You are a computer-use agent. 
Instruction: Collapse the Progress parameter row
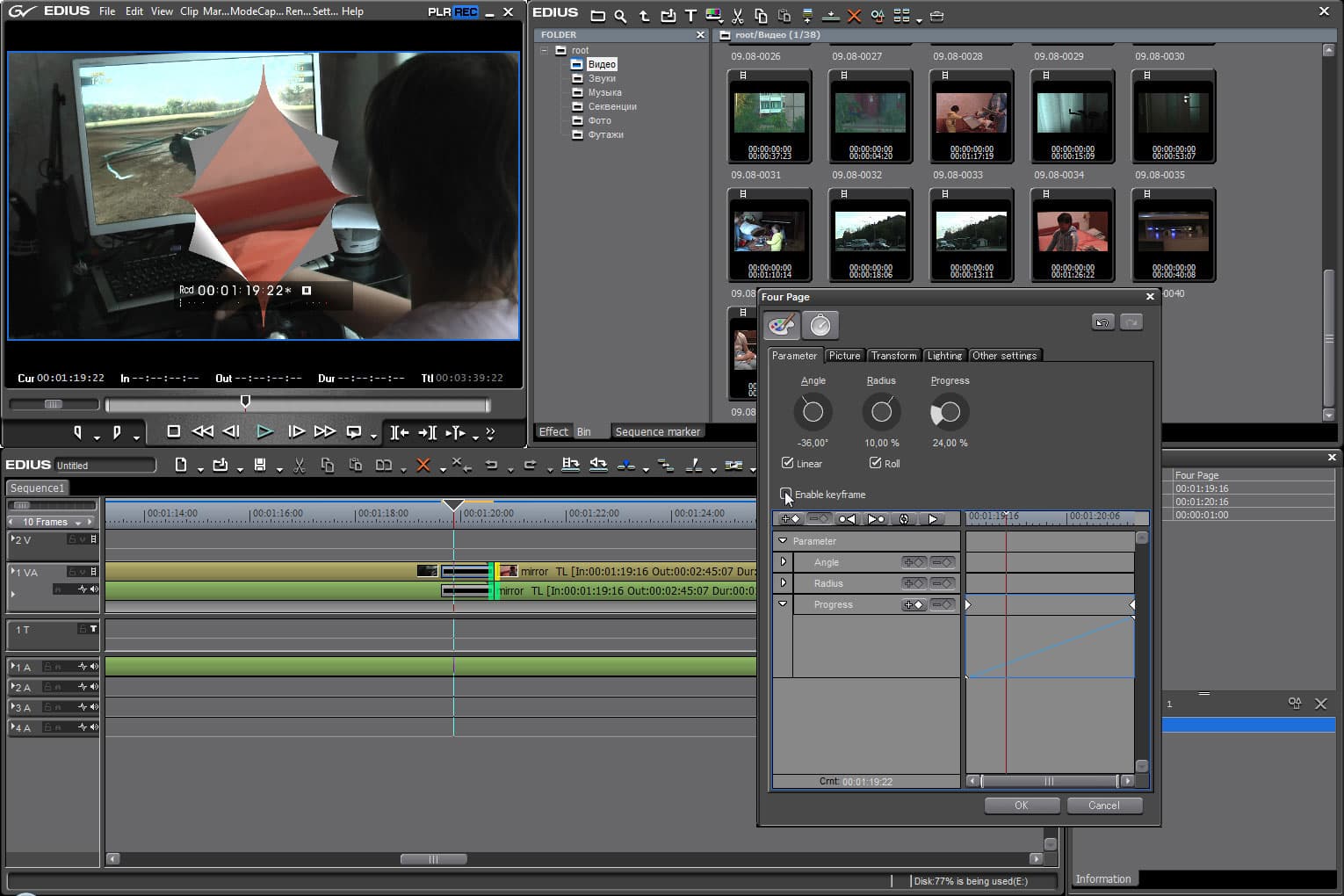(783, 604)
